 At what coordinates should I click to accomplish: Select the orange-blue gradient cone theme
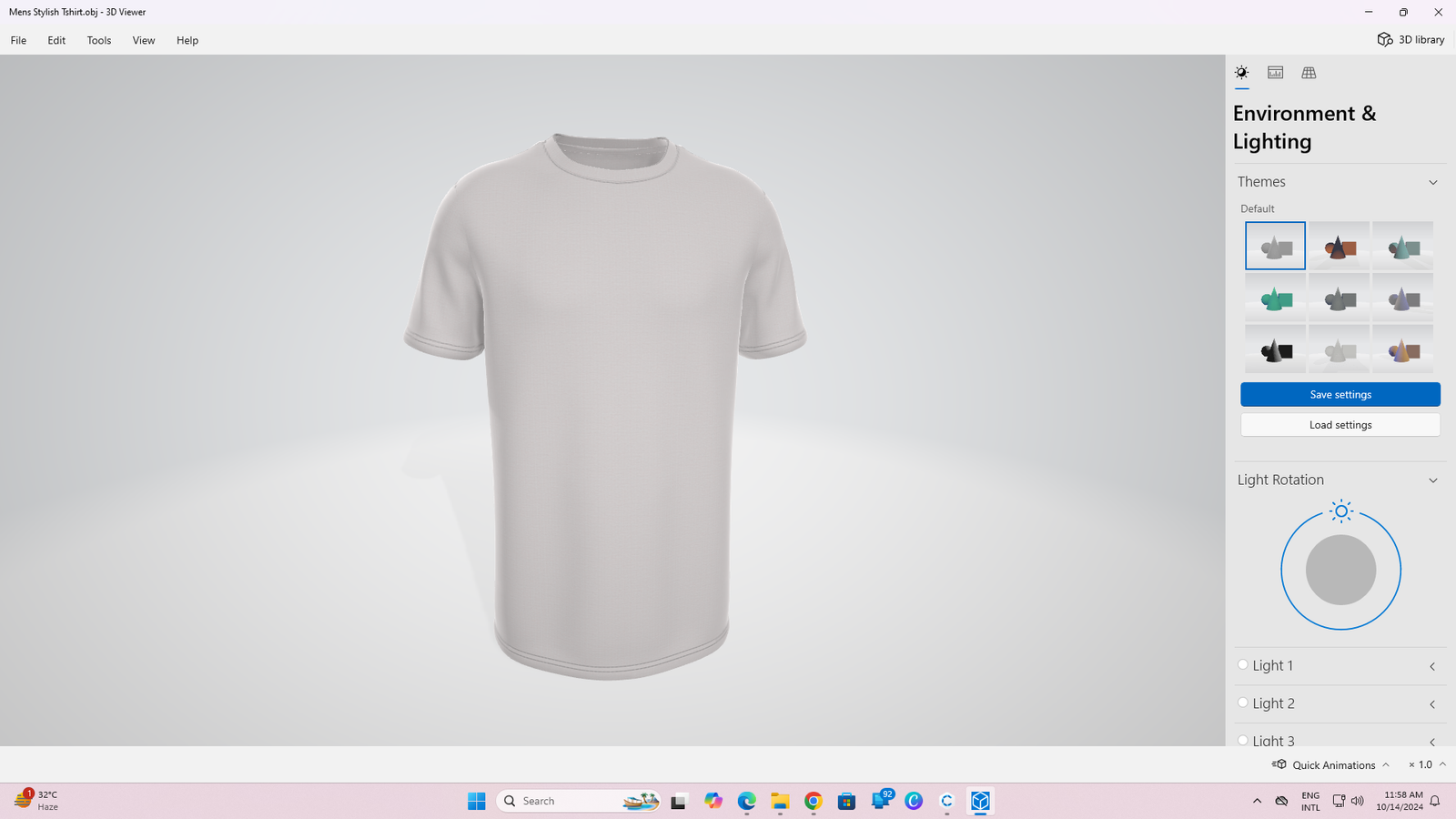tap(1402, 349)
